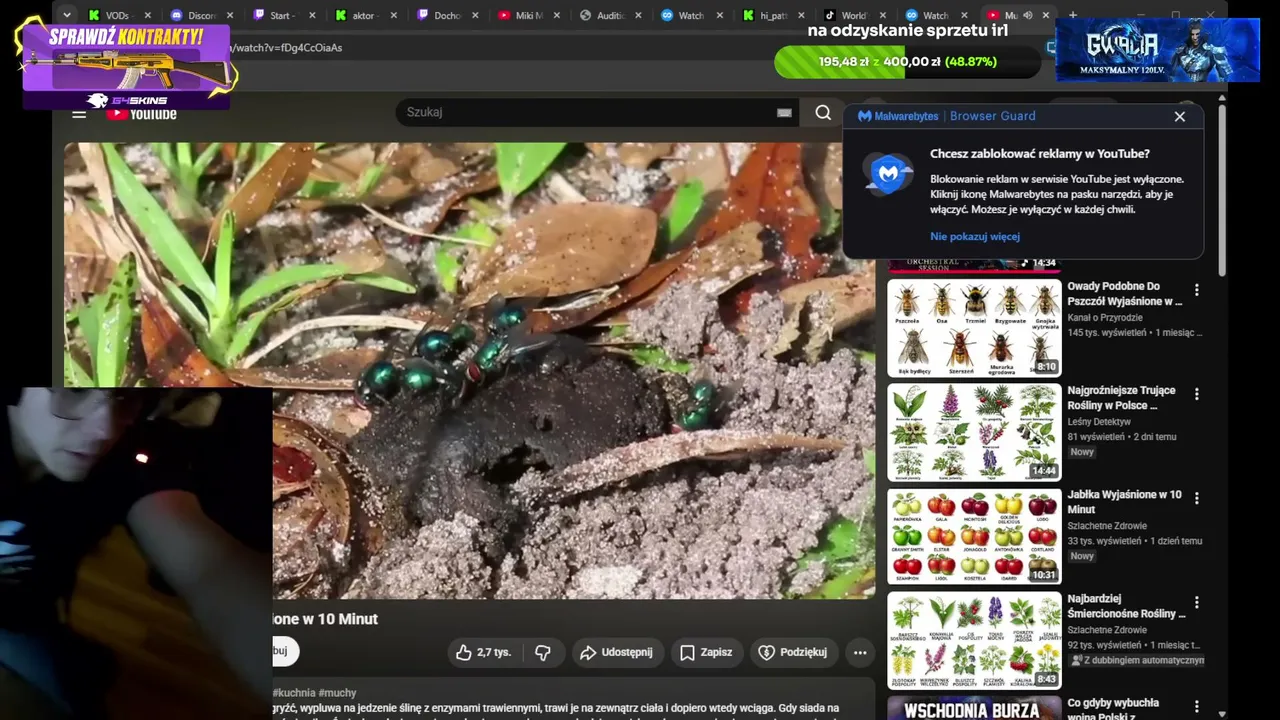This screenshot has width=1280, height=720.
Task: Open a new browser tab
Action: point(1073,15)
